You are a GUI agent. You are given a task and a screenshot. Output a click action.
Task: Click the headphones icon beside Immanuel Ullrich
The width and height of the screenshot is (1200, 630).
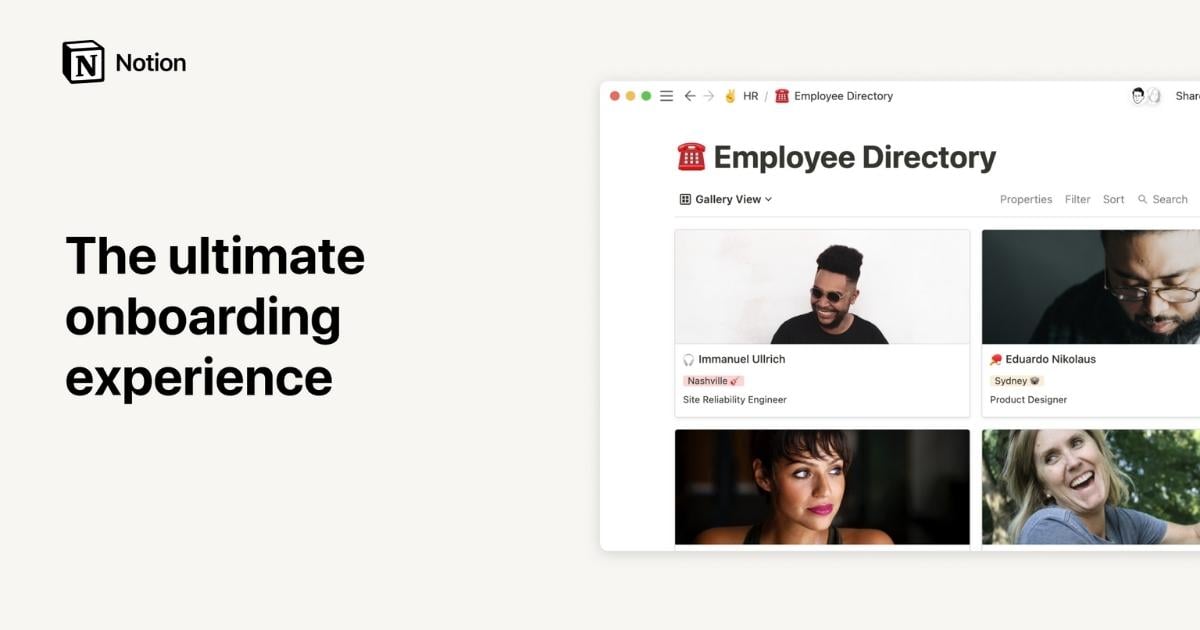coord(688,359)
